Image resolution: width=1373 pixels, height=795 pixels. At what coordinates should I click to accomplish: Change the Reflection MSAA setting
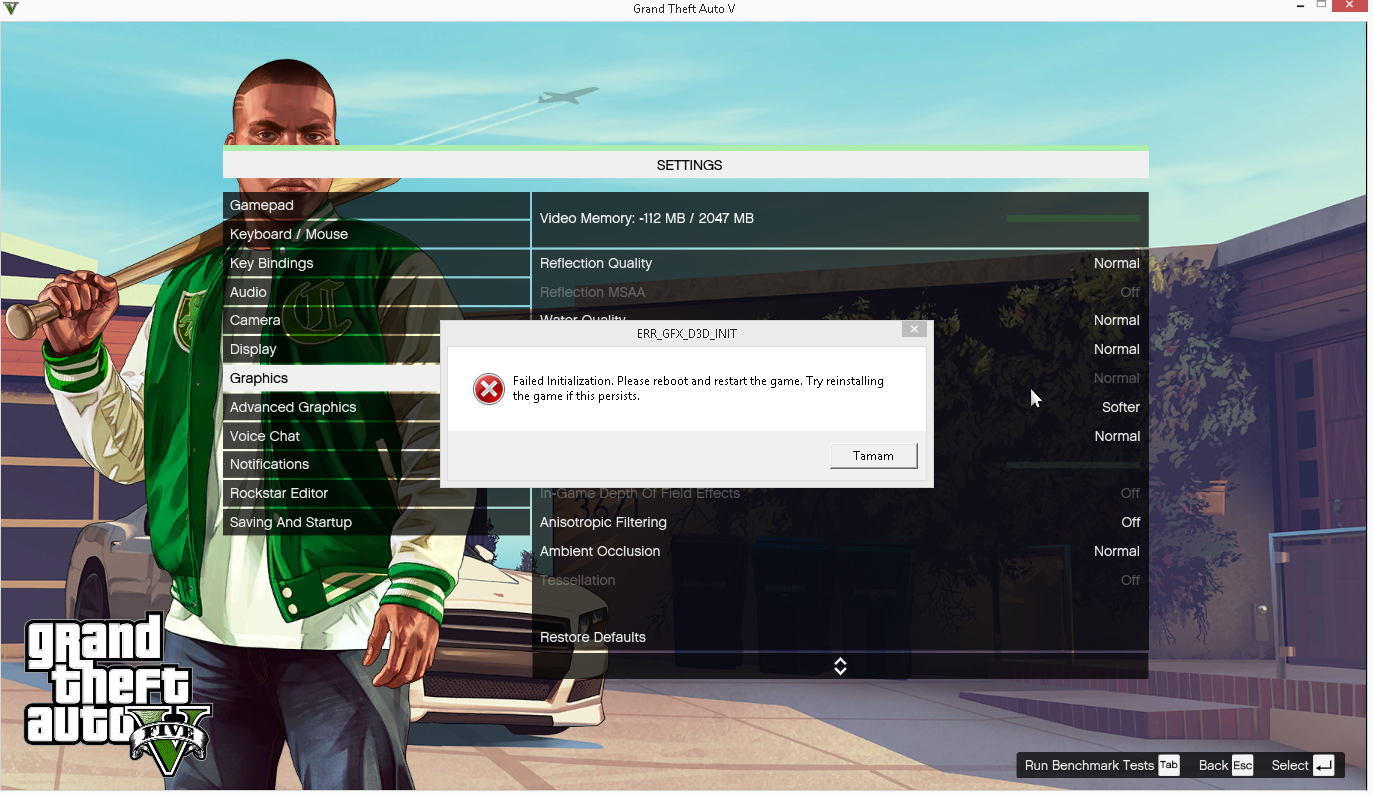840,292
